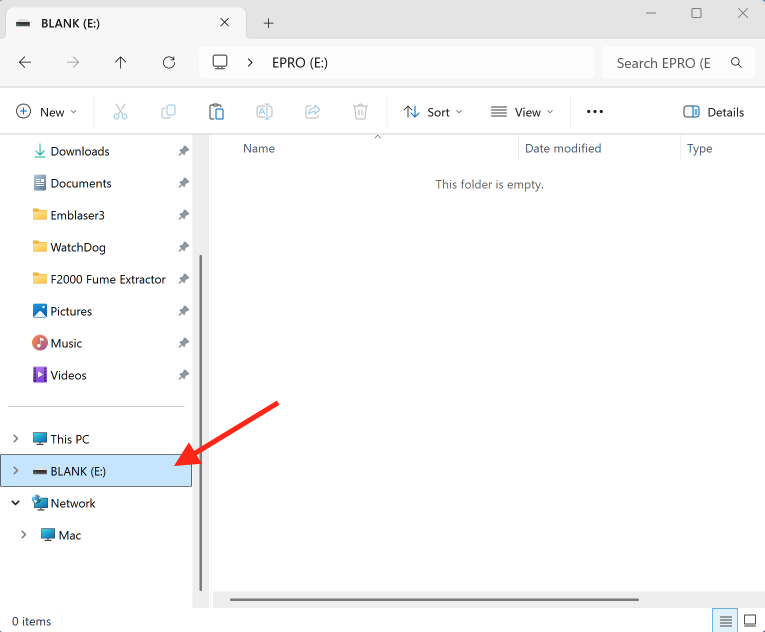Switch to details list view in status bar
The image size is (765, 632).
(x=726, y=621)
